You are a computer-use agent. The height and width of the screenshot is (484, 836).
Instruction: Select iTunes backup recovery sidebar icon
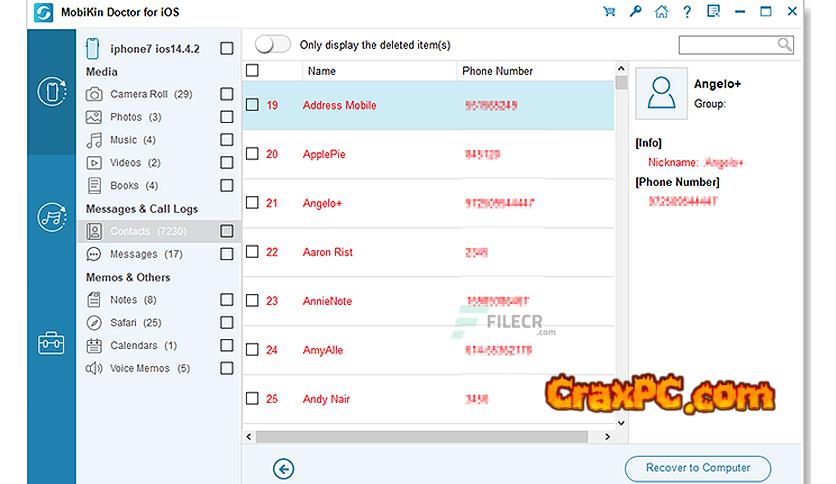point(51,217)
